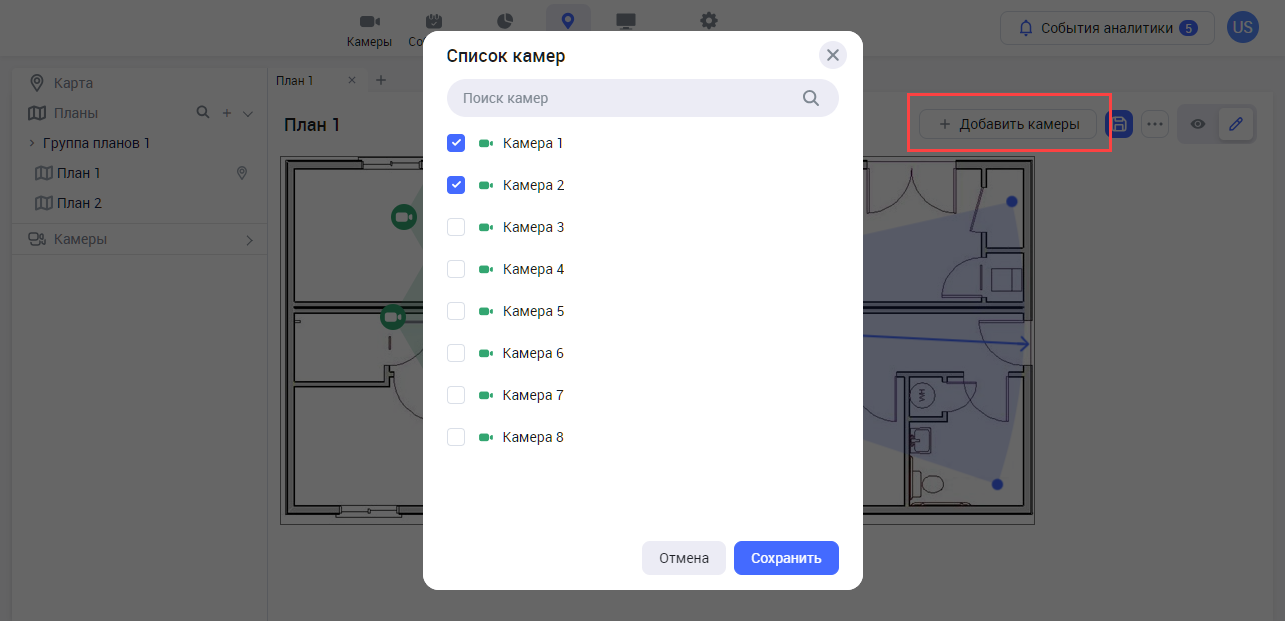Select the pencil edit mode icon

1236,124
